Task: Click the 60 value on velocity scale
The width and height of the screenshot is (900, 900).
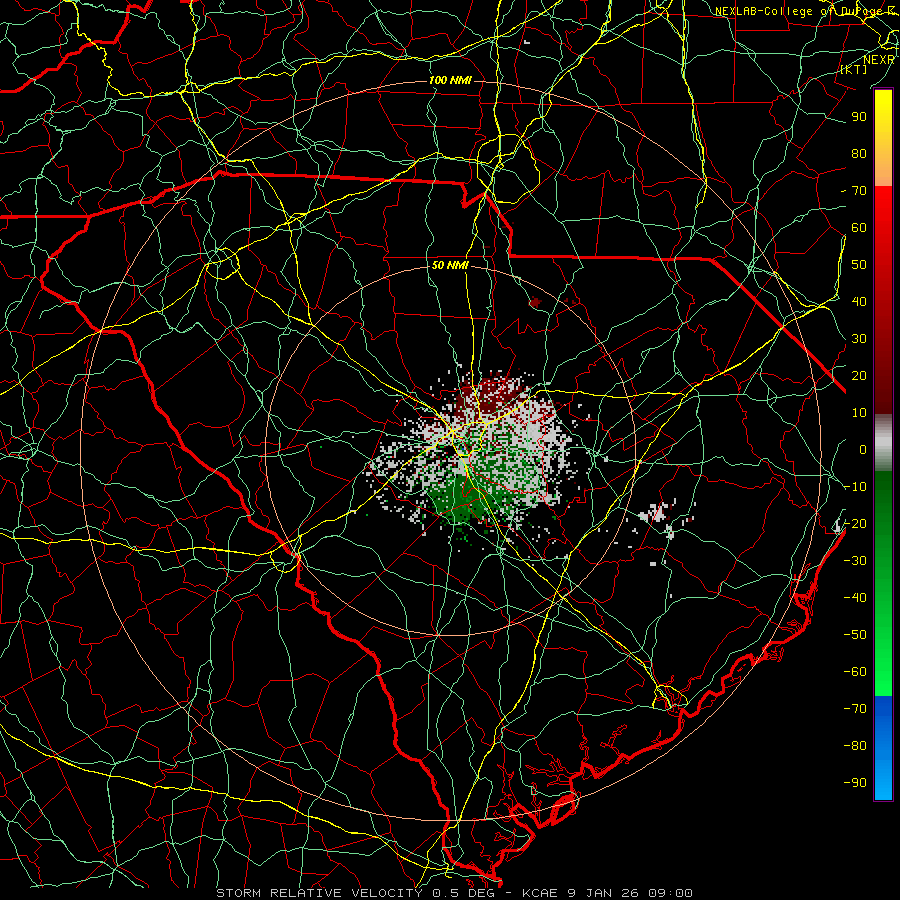Action: (x=859, y=227)
